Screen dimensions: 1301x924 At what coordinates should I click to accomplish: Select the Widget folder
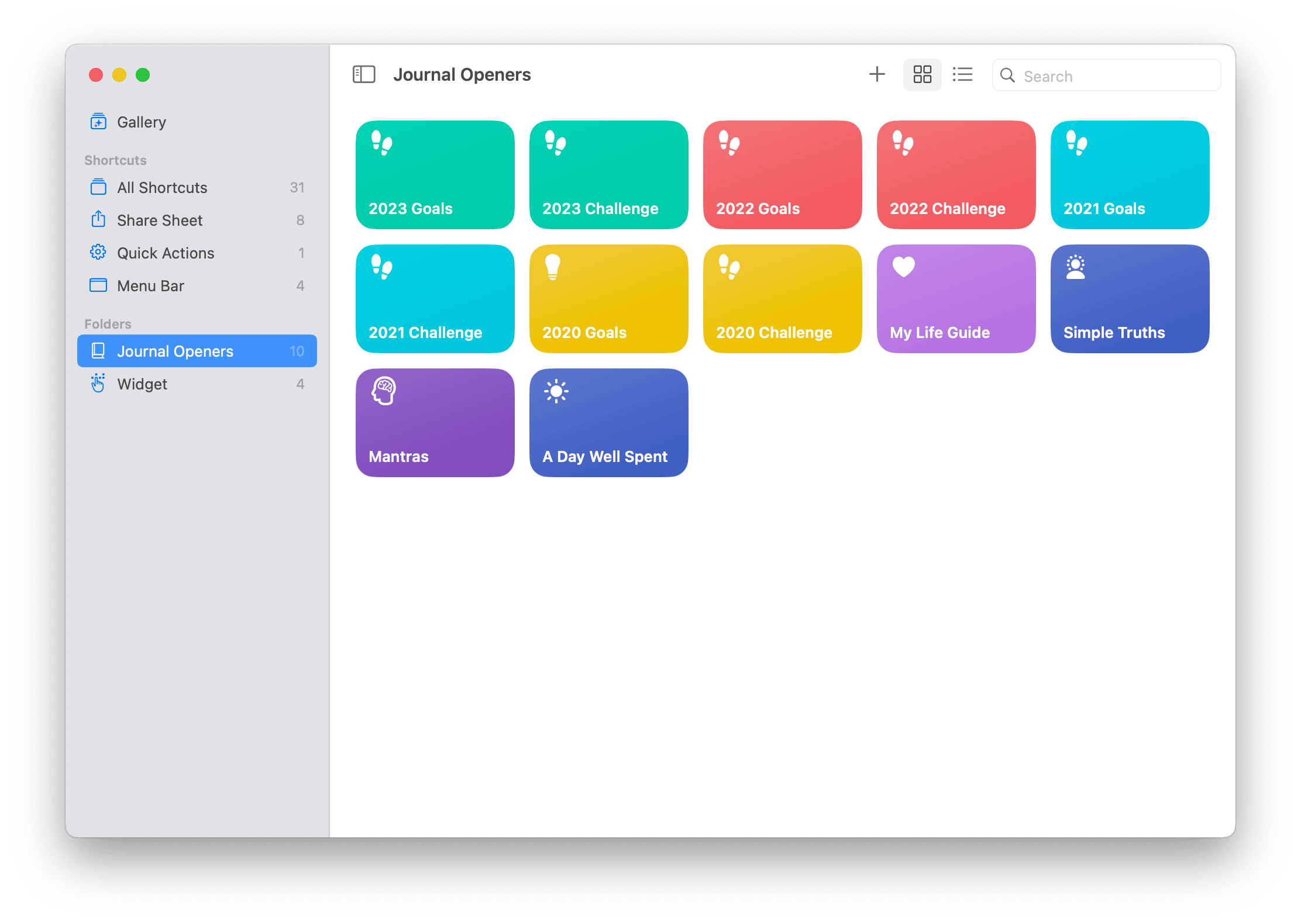[142, 384]
